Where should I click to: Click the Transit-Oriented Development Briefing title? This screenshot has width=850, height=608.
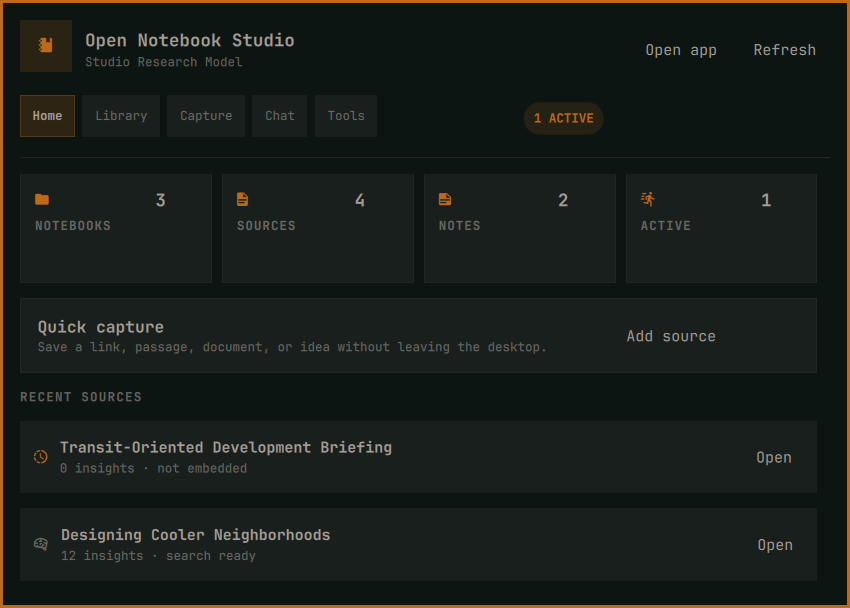226,448
